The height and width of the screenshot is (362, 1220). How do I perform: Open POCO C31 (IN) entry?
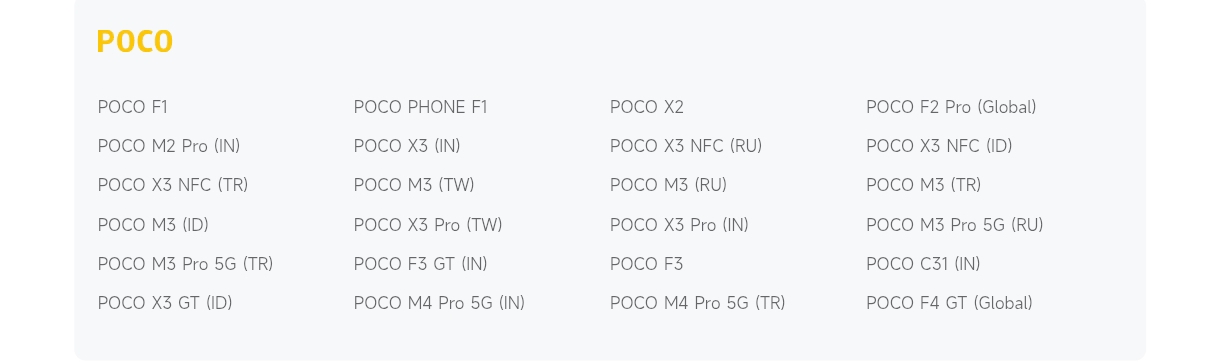click(923, 264)
